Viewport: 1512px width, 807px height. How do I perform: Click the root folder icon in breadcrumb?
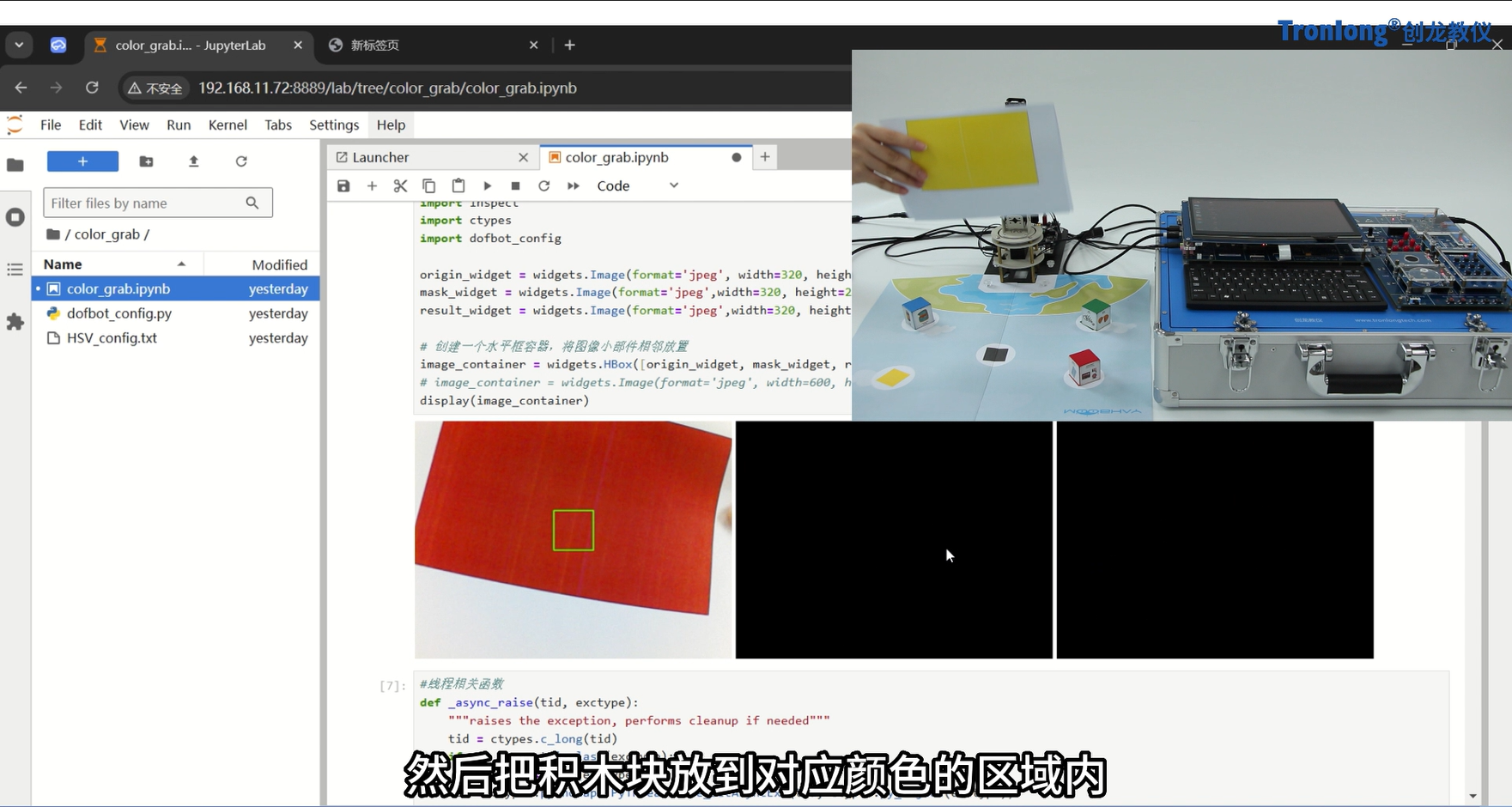(x=53, y=234)
